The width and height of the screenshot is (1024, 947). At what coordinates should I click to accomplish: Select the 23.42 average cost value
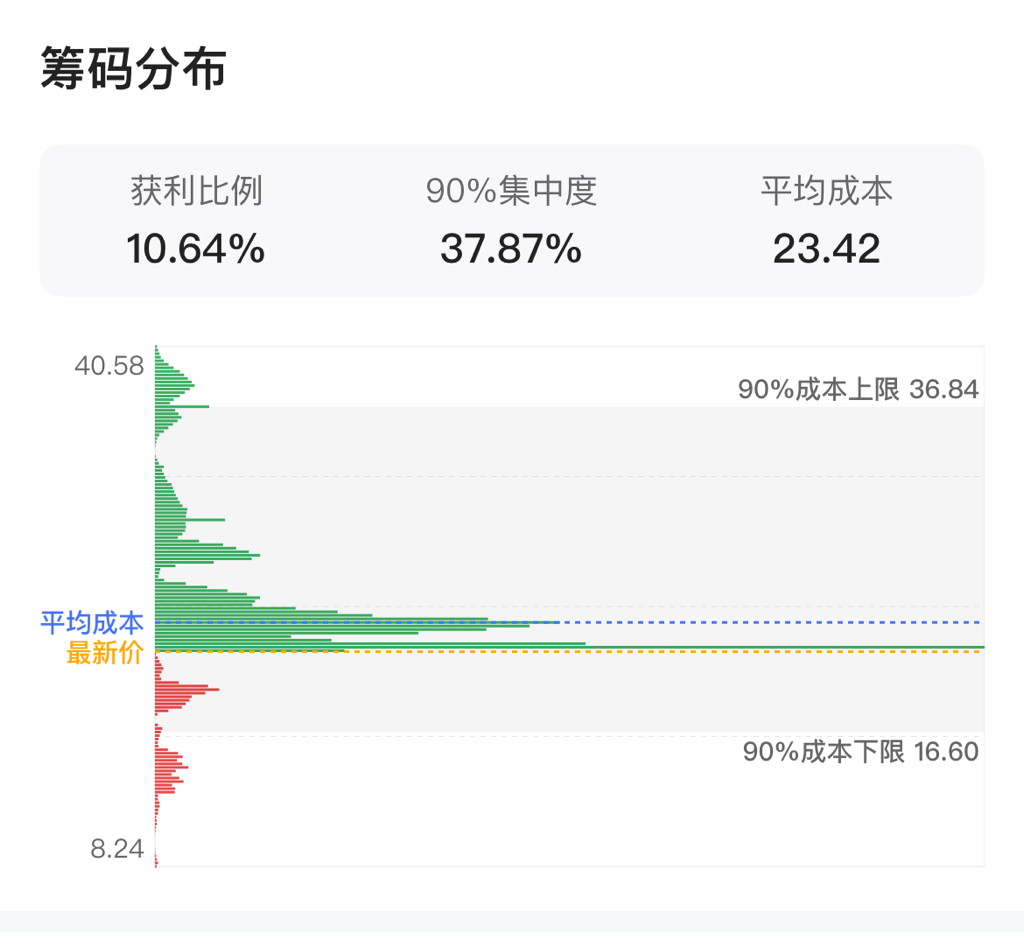826,248
